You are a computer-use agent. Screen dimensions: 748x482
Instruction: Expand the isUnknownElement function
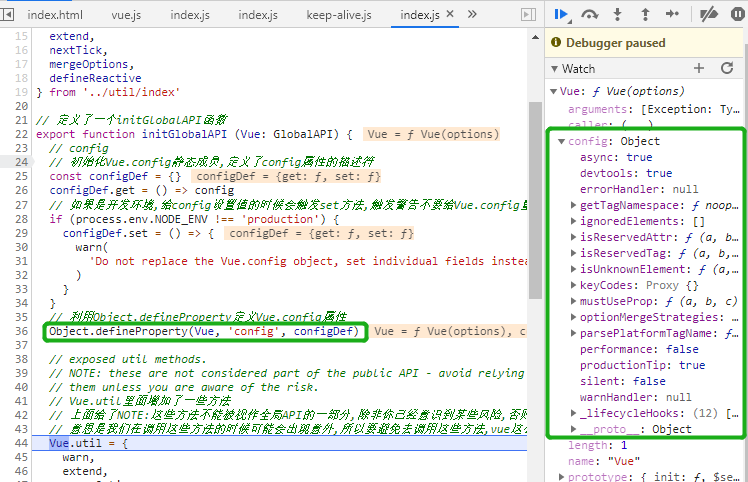pos(573,269)
